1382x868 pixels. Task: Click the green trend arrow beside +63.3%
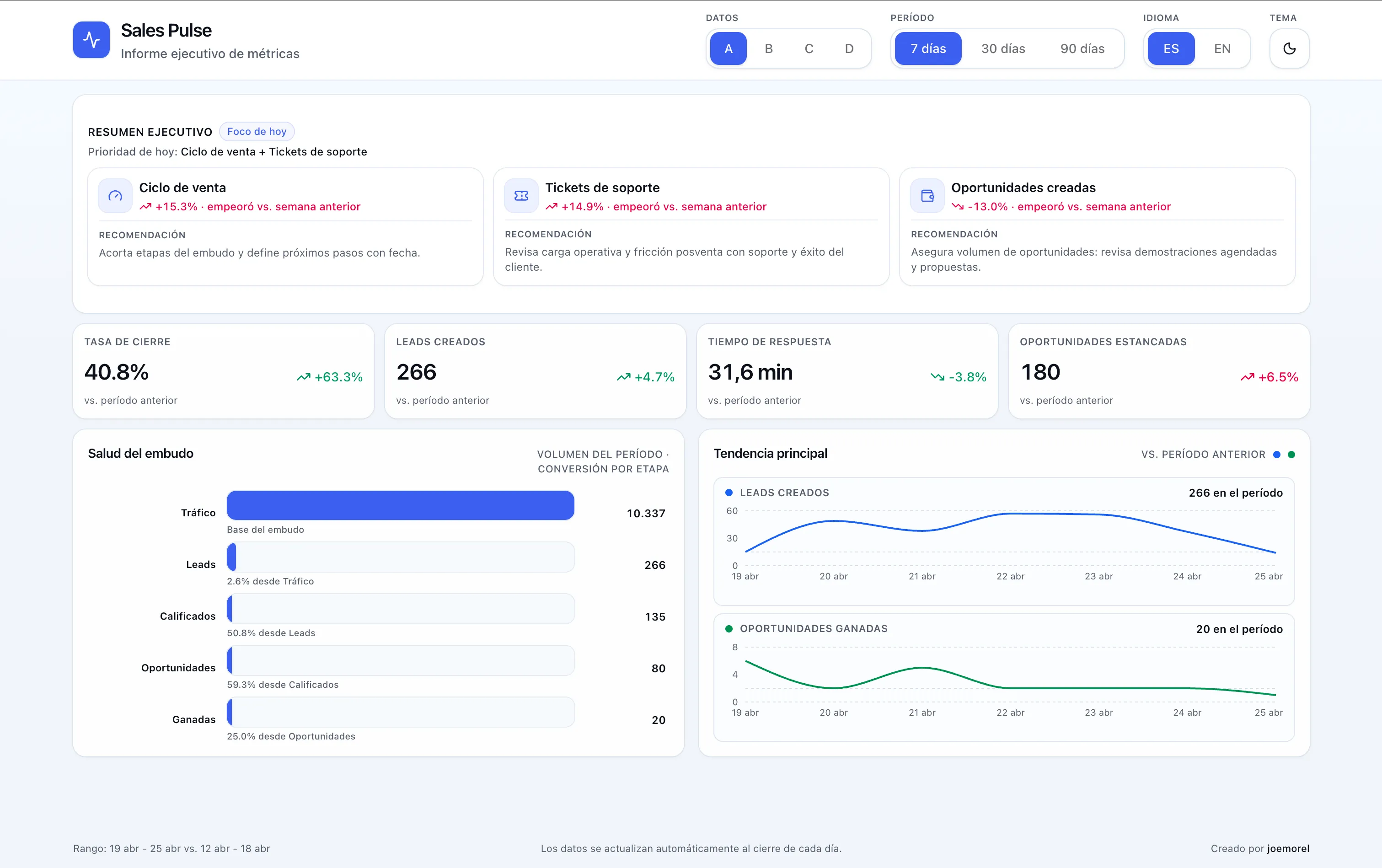tap(304, 377)
